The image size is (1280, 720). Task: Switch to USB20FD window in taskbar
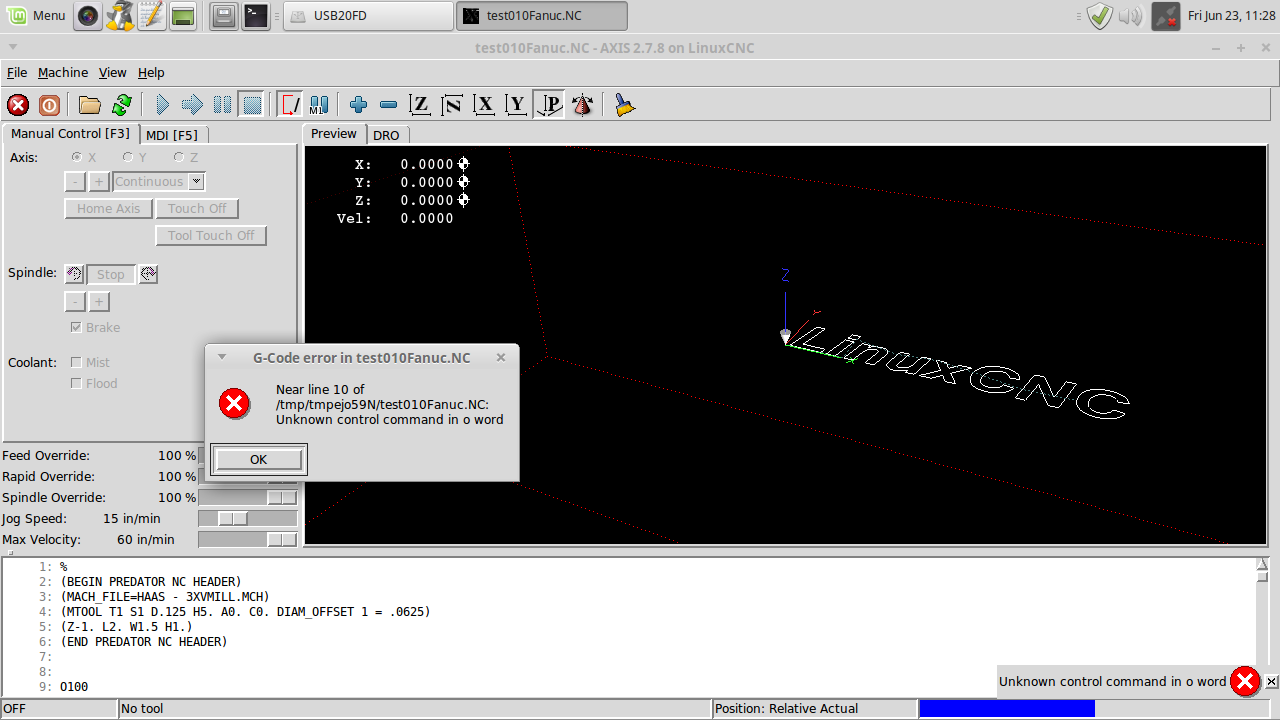pos(368,16)
